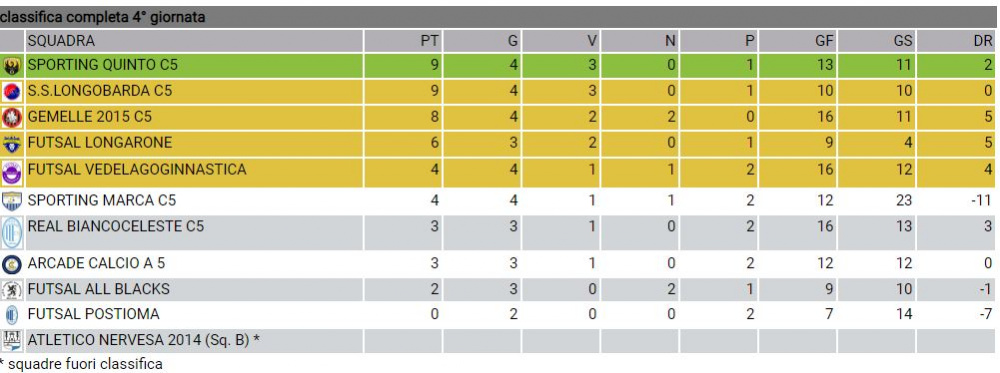
Task: Click the Arcade Calcio a 5 logo
Action: point(12,264)
